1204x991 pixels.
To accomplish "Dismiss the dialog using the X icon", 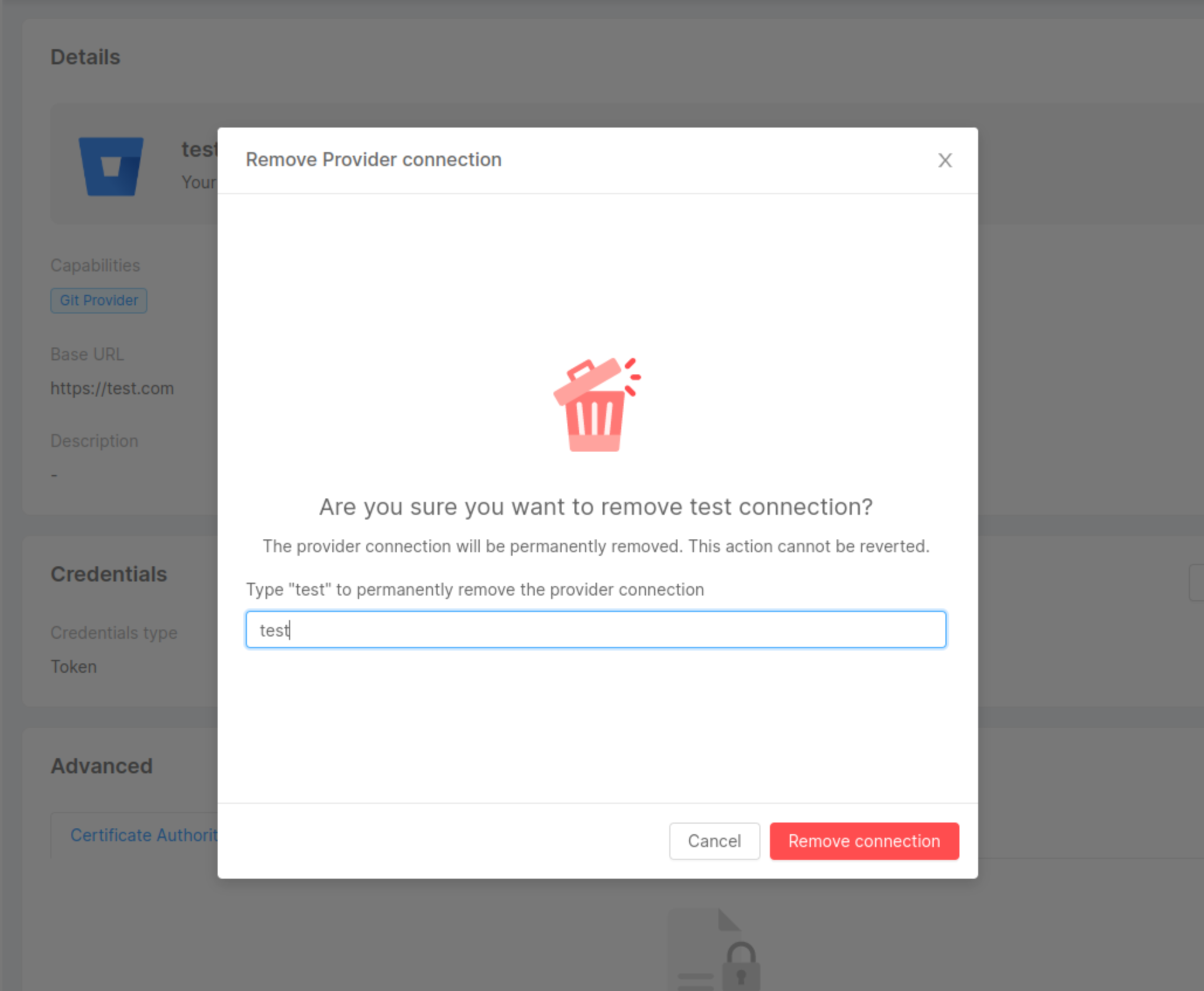I will pyautogui.click(x=944, y=160).
